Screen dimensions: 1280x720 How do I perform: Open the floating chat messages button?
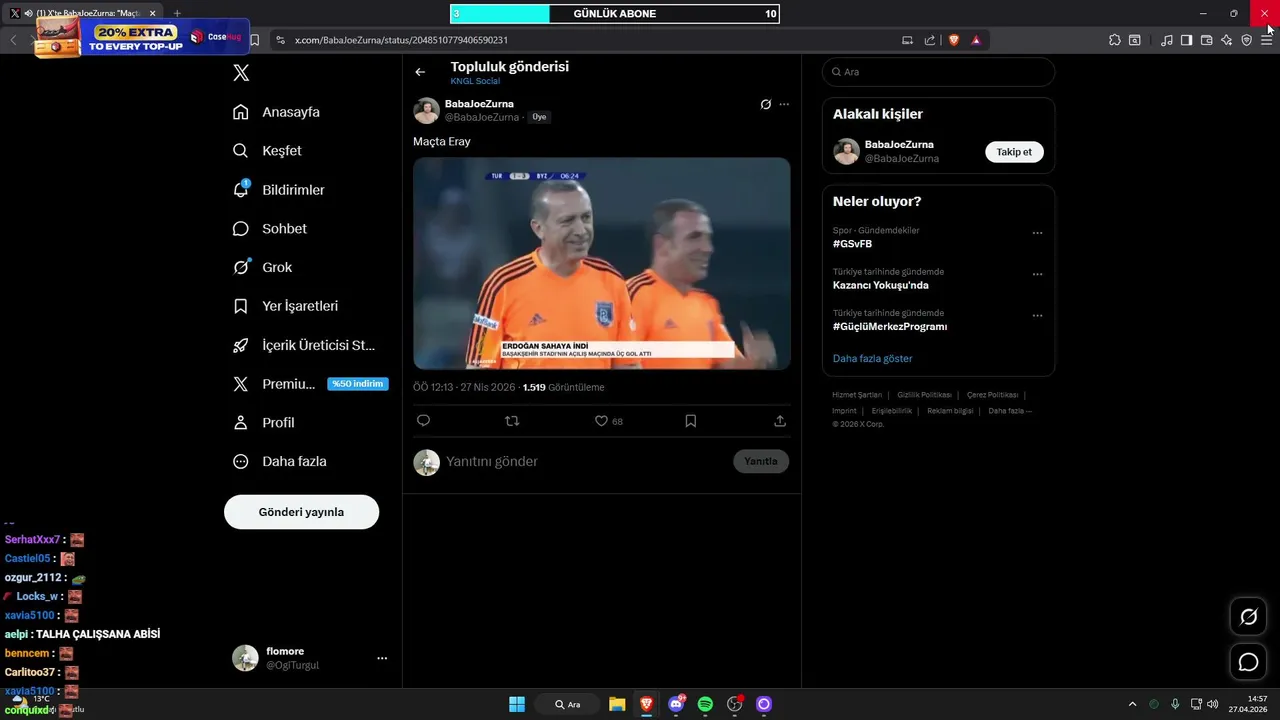coord(1248,662)
